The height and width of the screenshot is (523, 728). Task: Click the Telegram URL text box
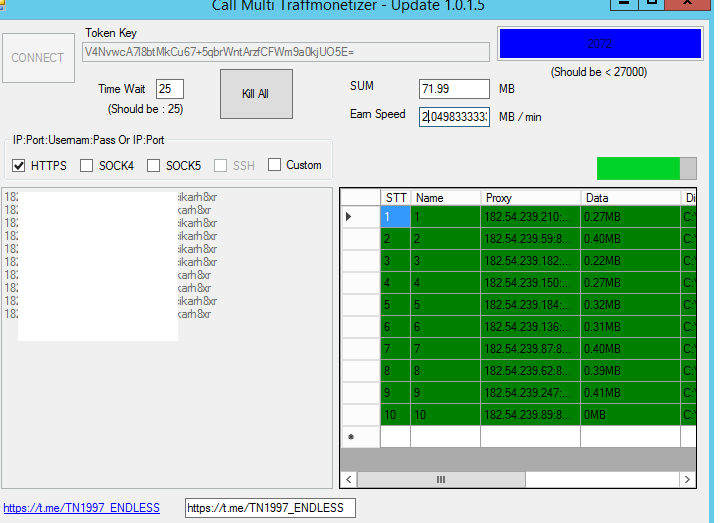270,508
